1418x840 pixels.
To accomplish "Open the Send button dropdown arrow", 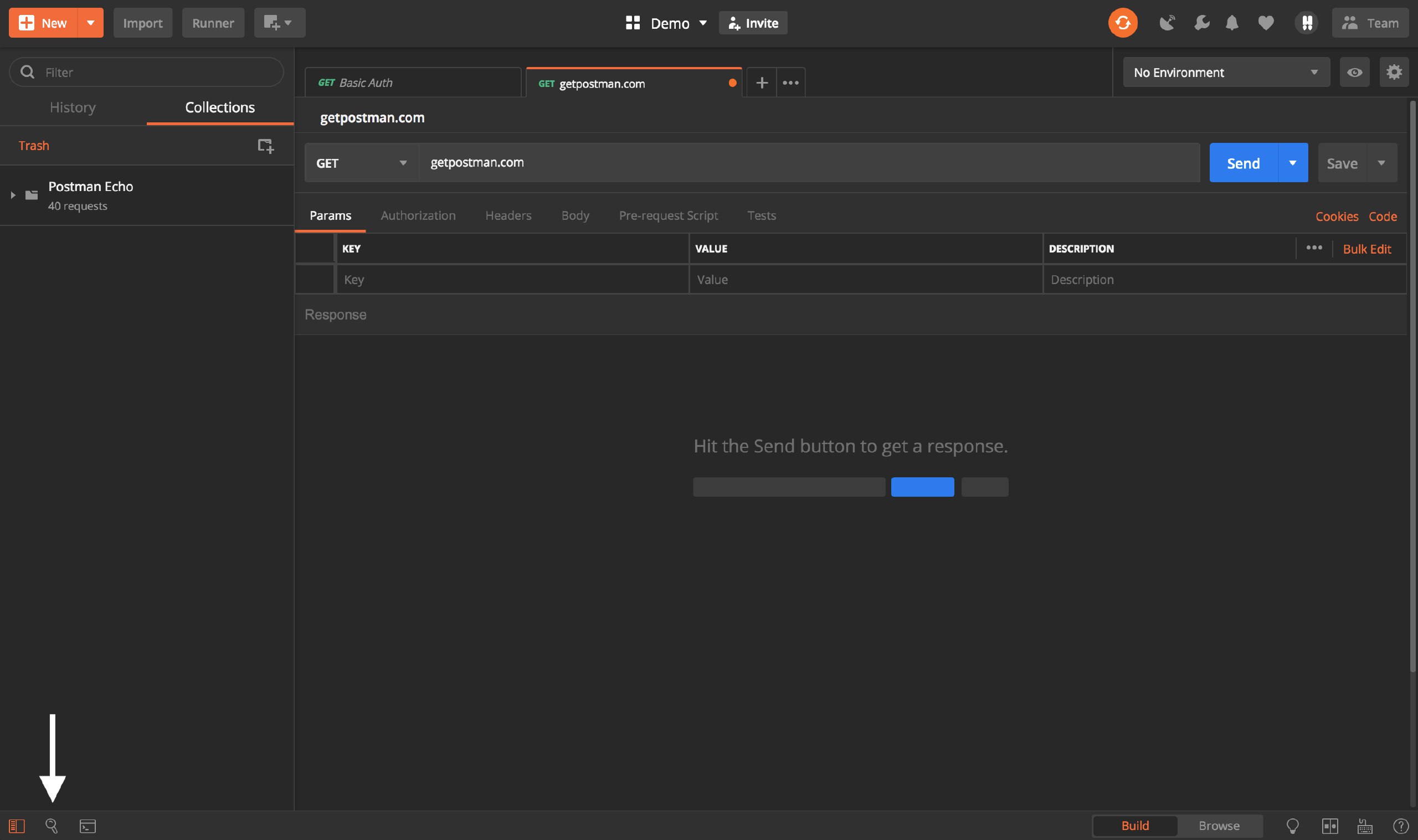I will (1293, 163).
